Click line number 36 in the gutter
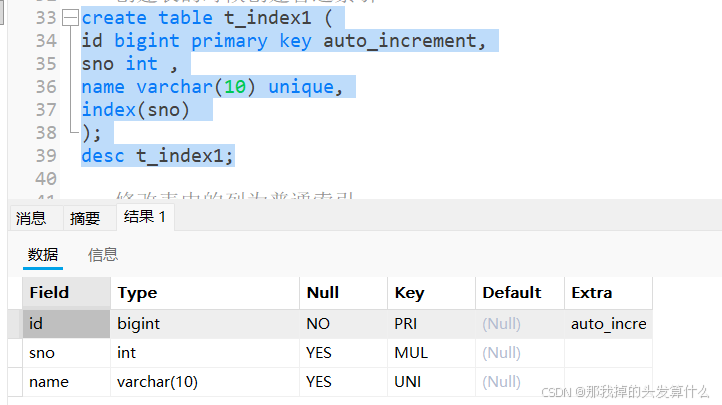Screen dimensions: 722x405 point(46,87)
